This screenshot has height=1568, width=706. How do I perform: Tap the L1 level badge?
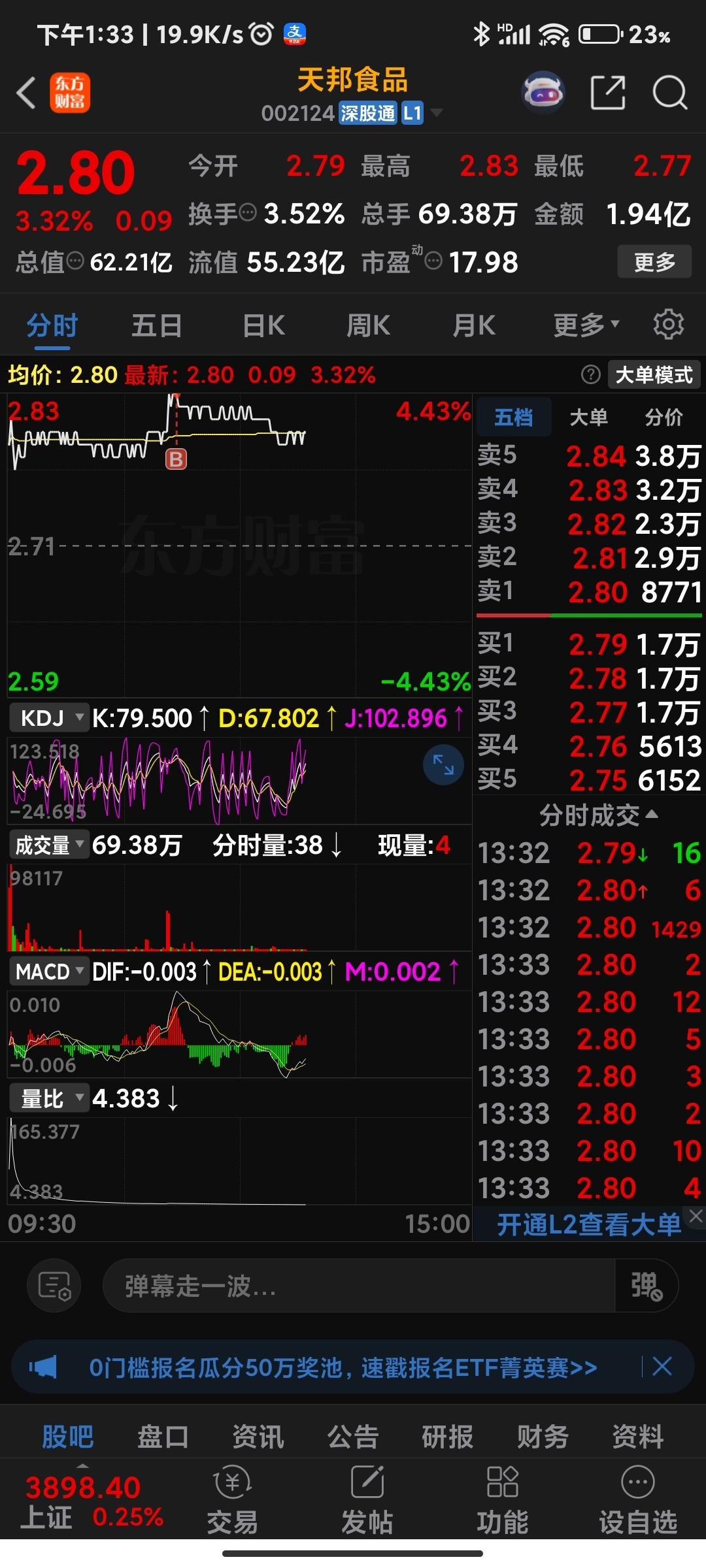[412, 113]
